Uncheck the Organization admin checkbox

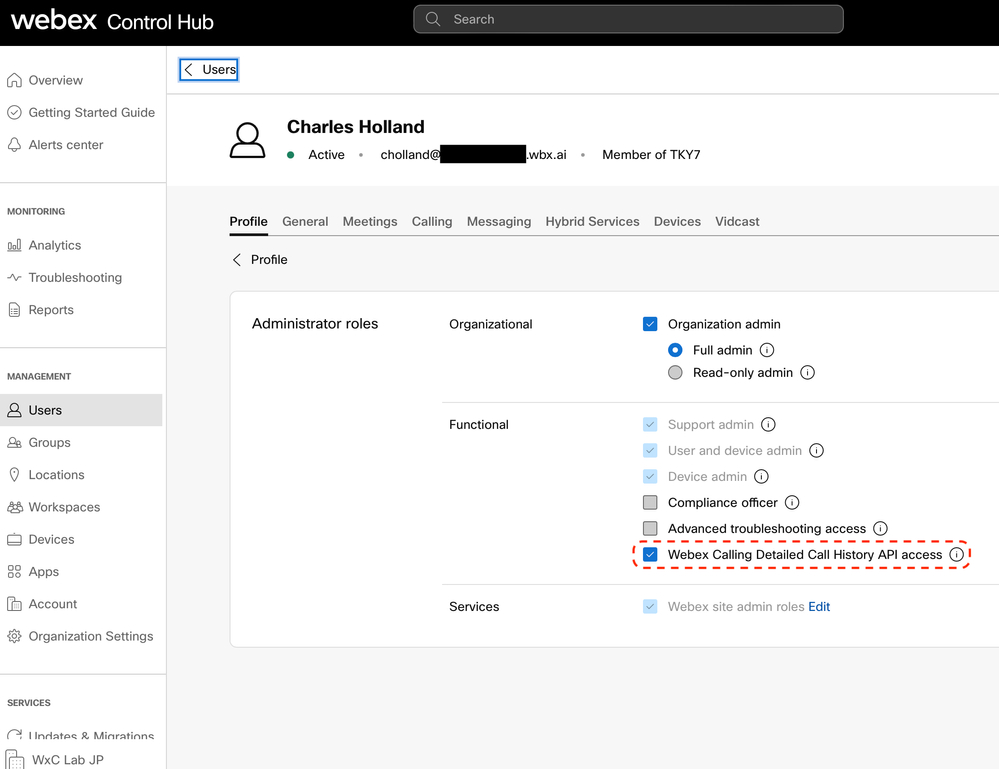coord(650,324)
